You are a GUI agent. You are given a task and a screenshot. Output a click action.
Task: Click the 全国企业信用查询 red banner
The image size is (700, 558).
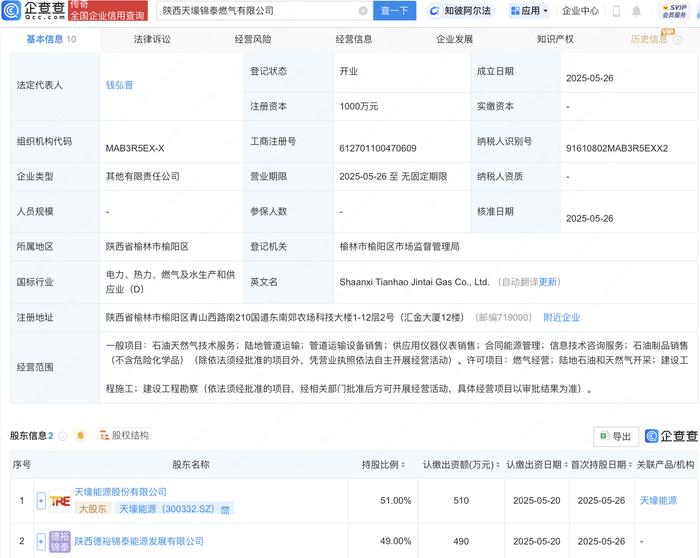click(108, 11)
